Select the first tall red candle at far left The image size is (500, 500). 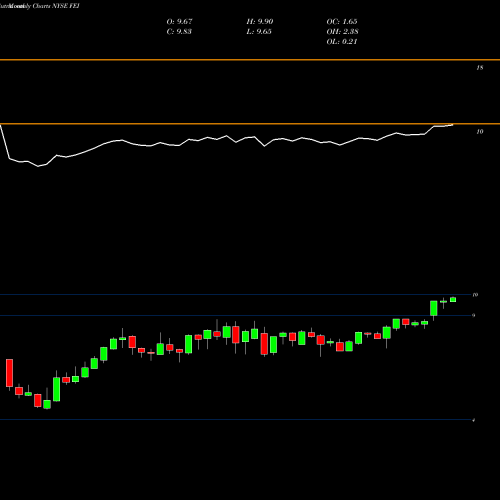(x=9, y=373)
